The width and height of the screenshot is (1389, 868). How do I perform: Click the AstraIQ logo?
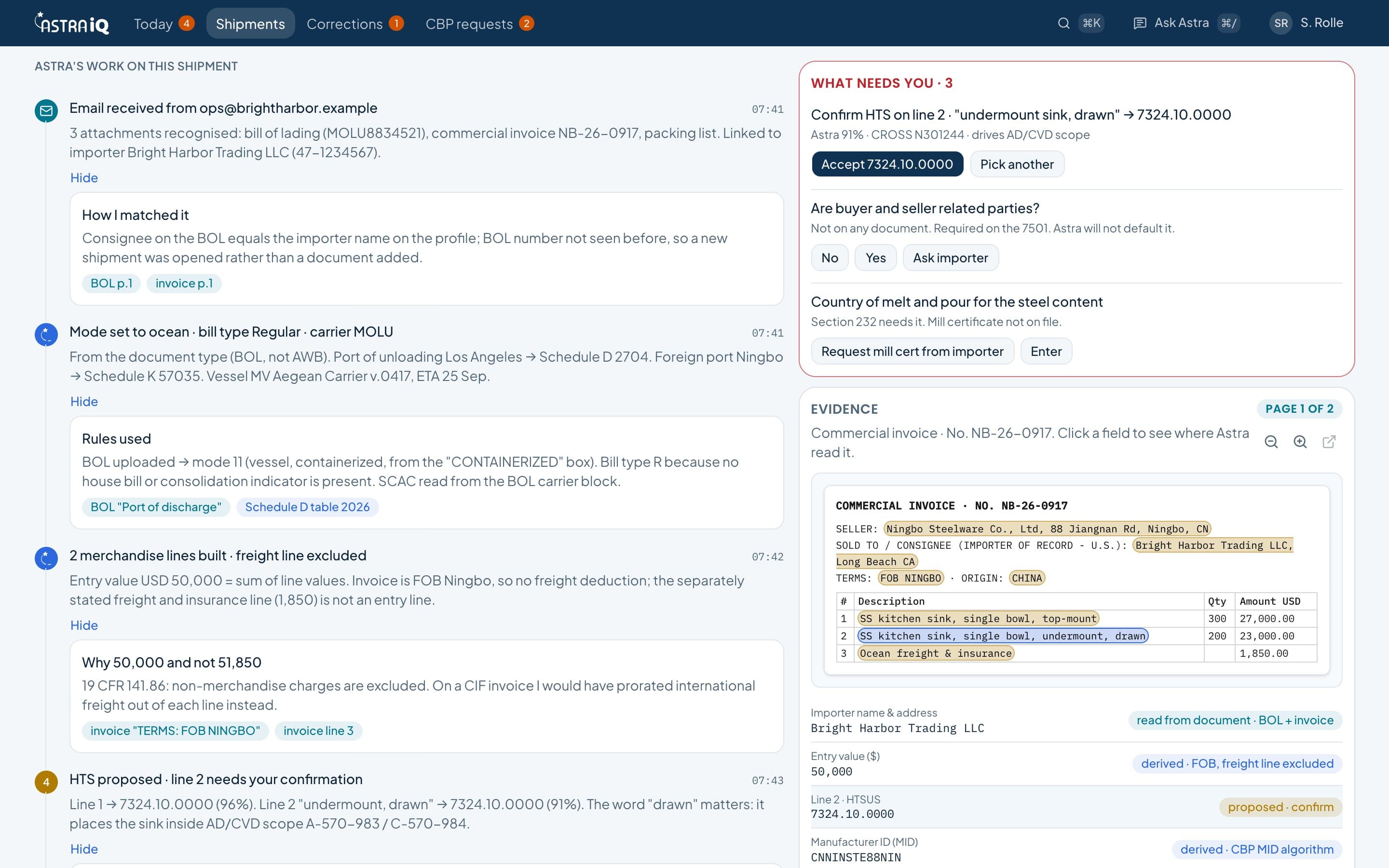72,24
